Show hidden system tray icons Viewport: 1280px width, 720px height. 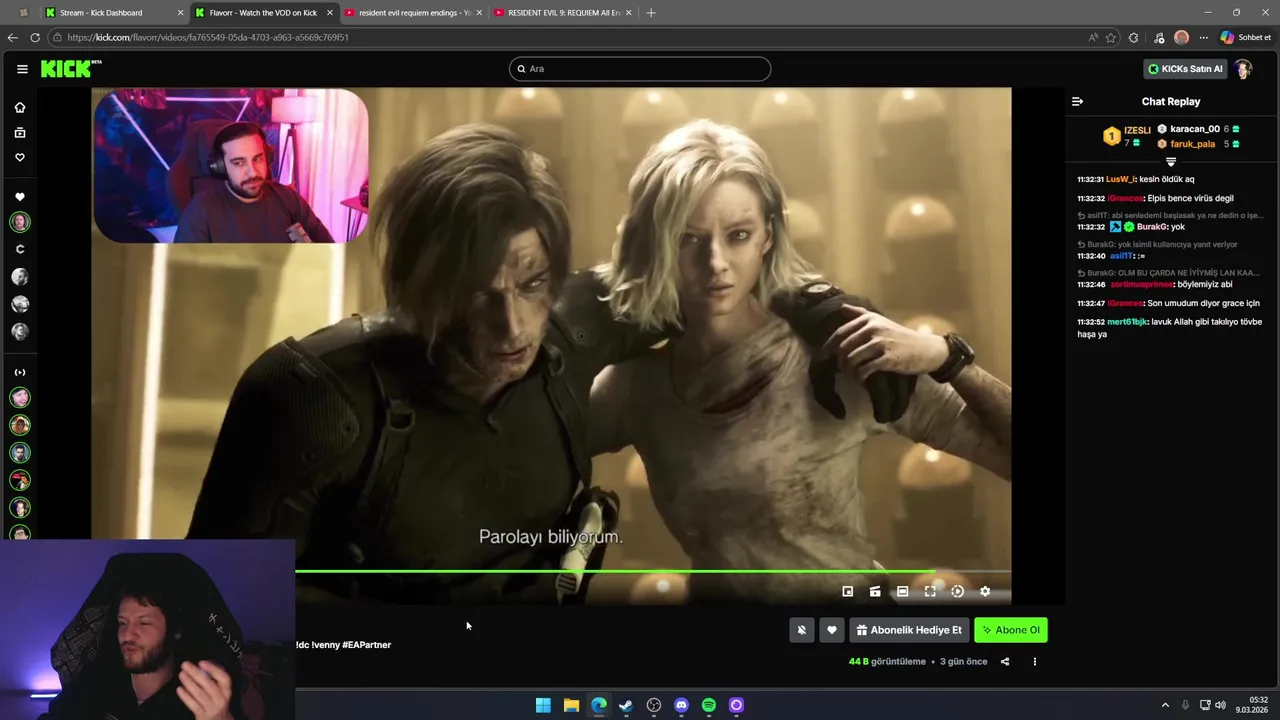pos(1166,705)
